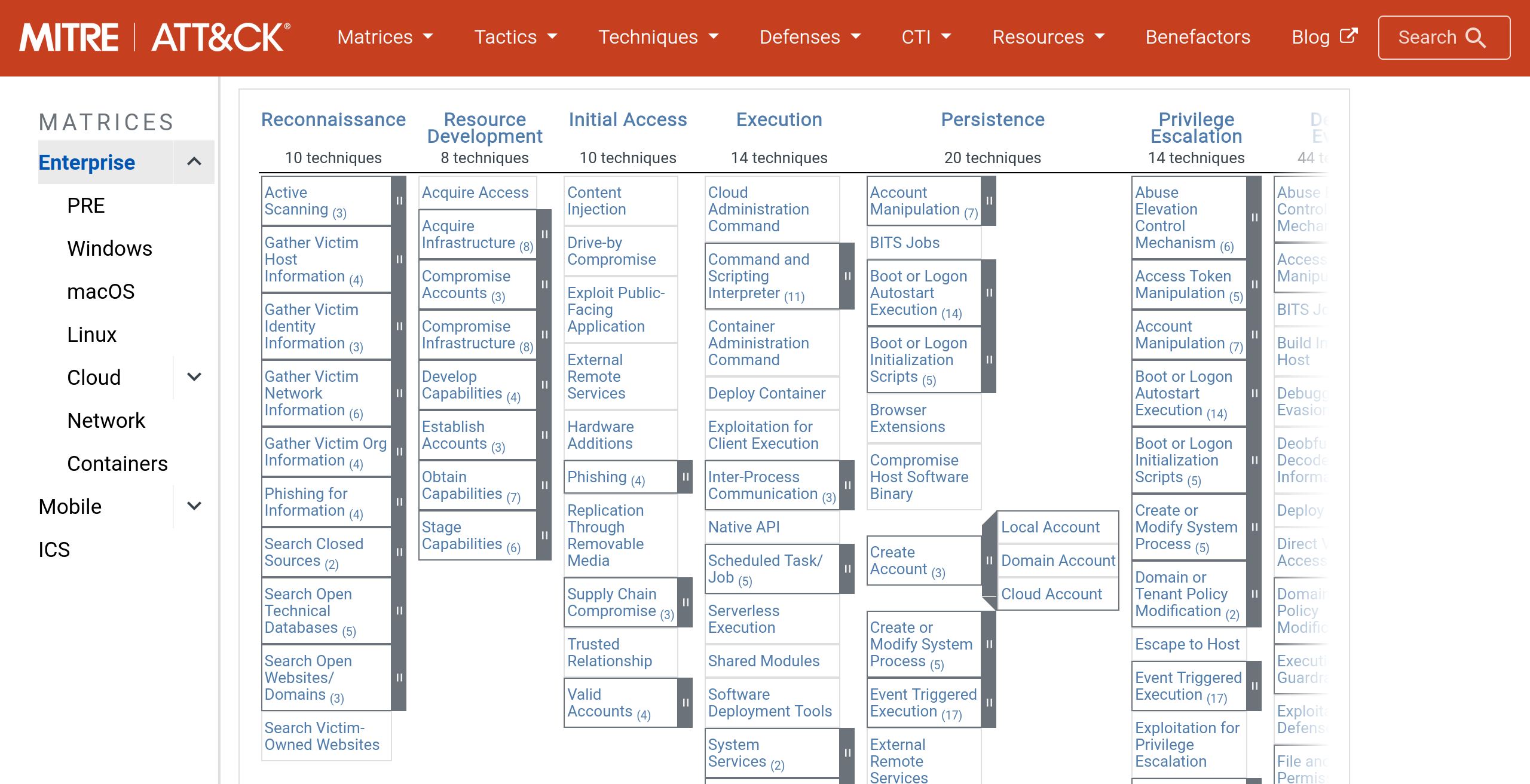Open the BITS Jobs Persistence technique
The width and height of the screenshot is (1530, 784).
point(905,243)
